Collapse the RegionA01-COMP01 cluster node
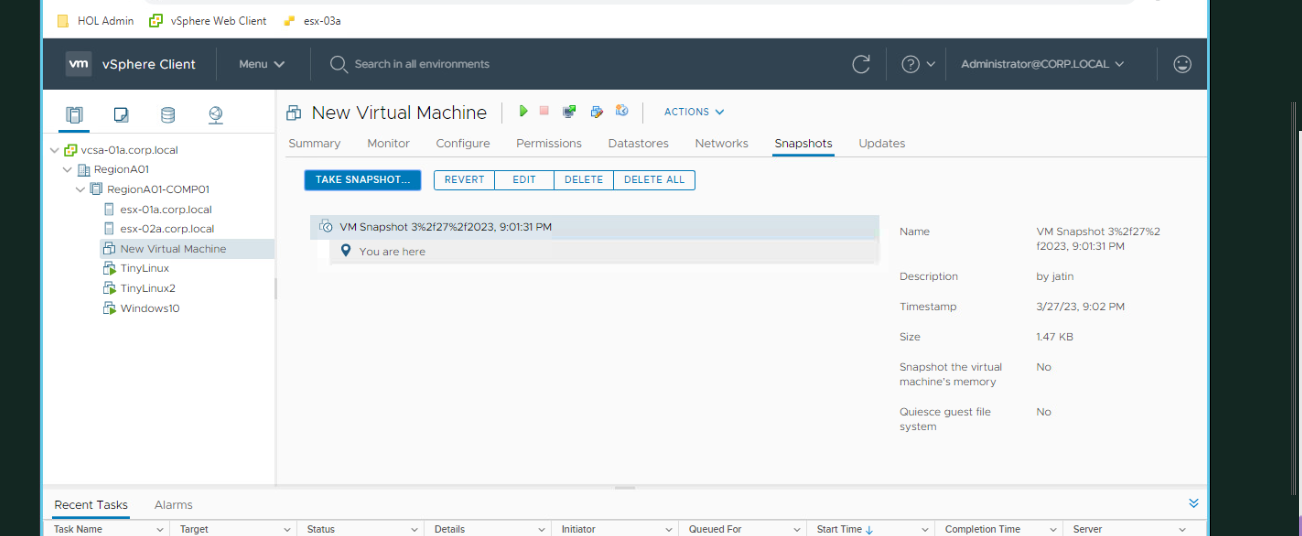 (x=81, y=189)
